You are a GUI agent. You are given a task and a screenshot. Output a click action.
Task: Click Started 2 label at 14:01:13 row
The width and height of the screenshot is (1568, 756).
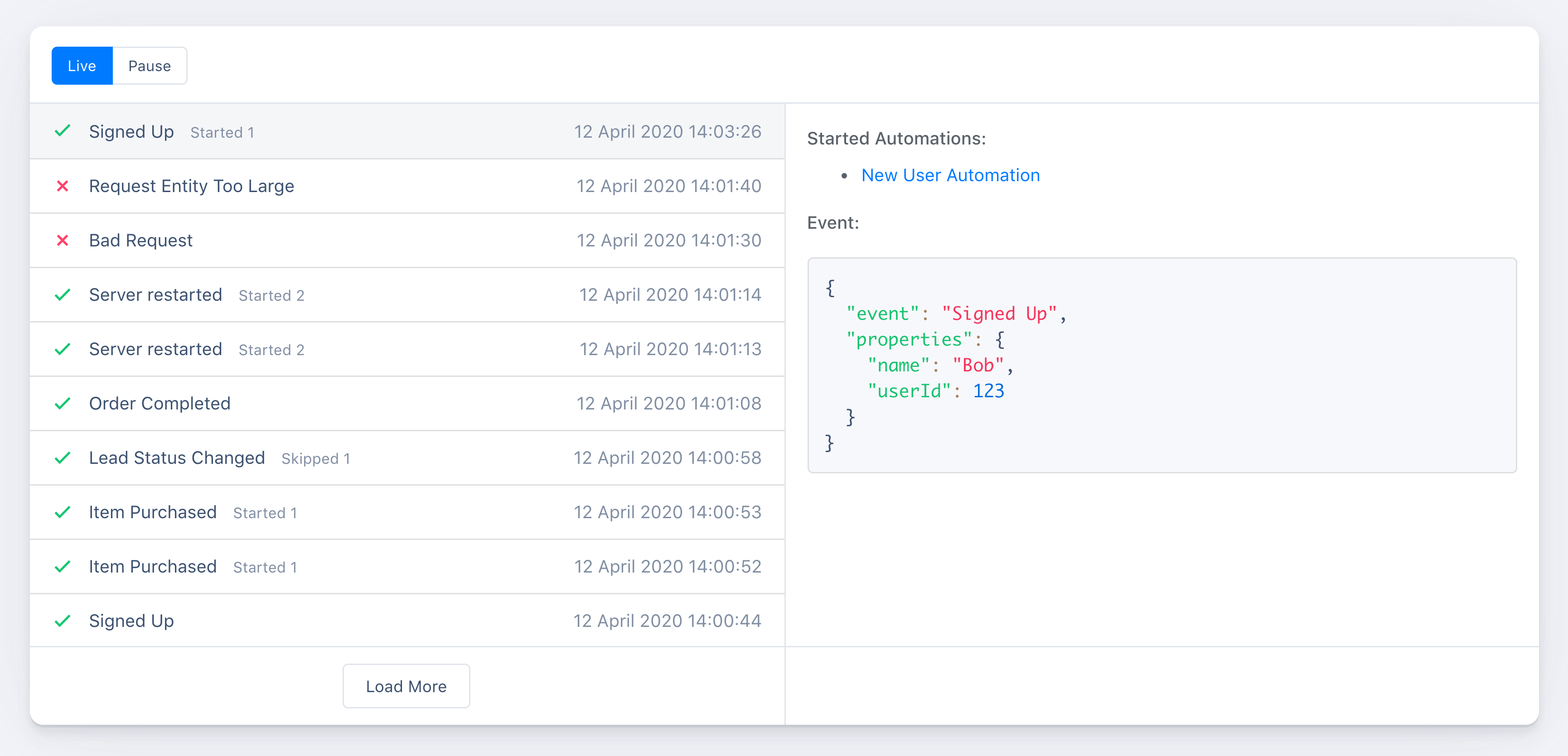click(271, 350)
